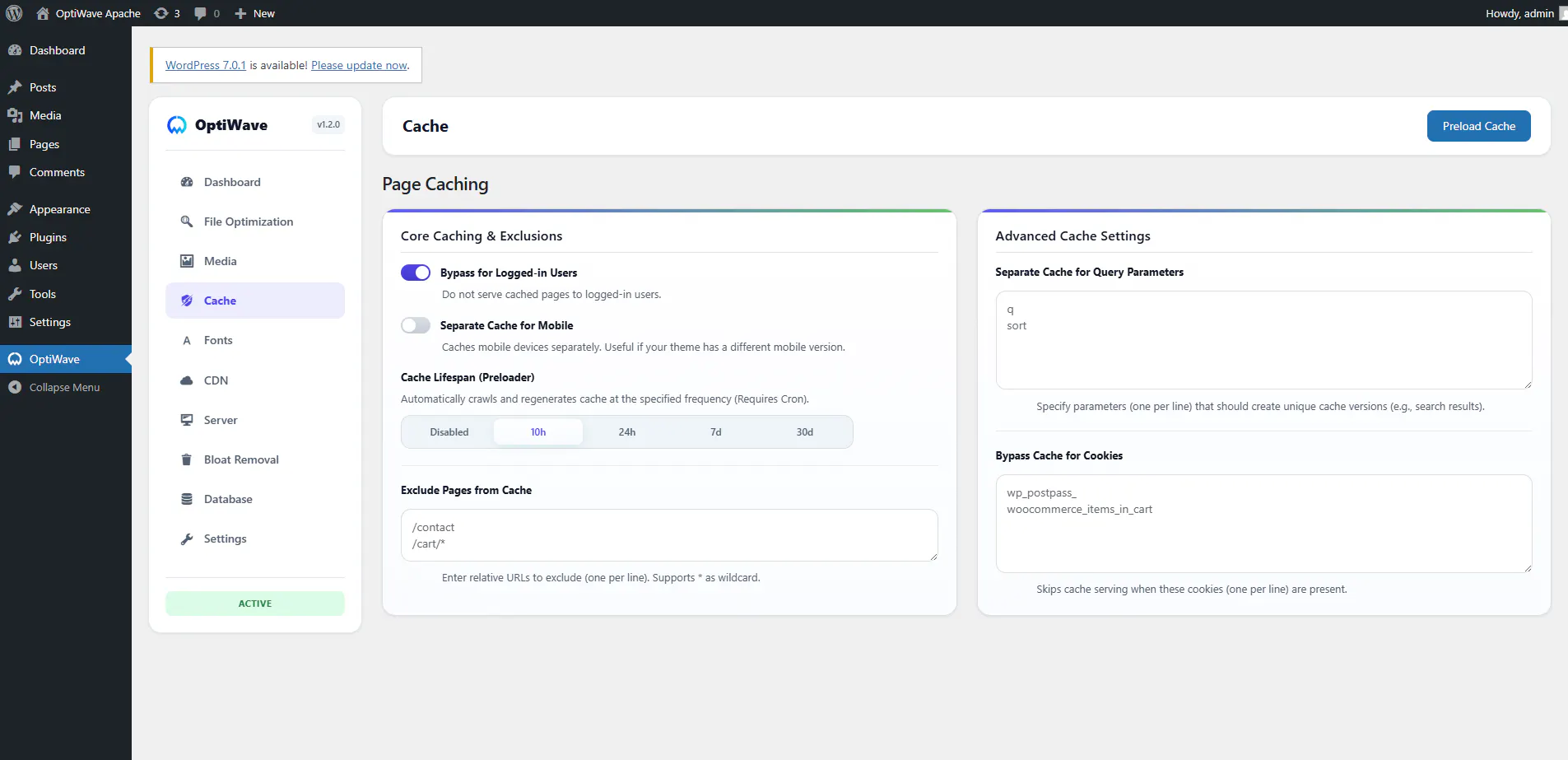Open Pages in WordPress sidebar
The image size is (1568, 760).
[66, 144]
